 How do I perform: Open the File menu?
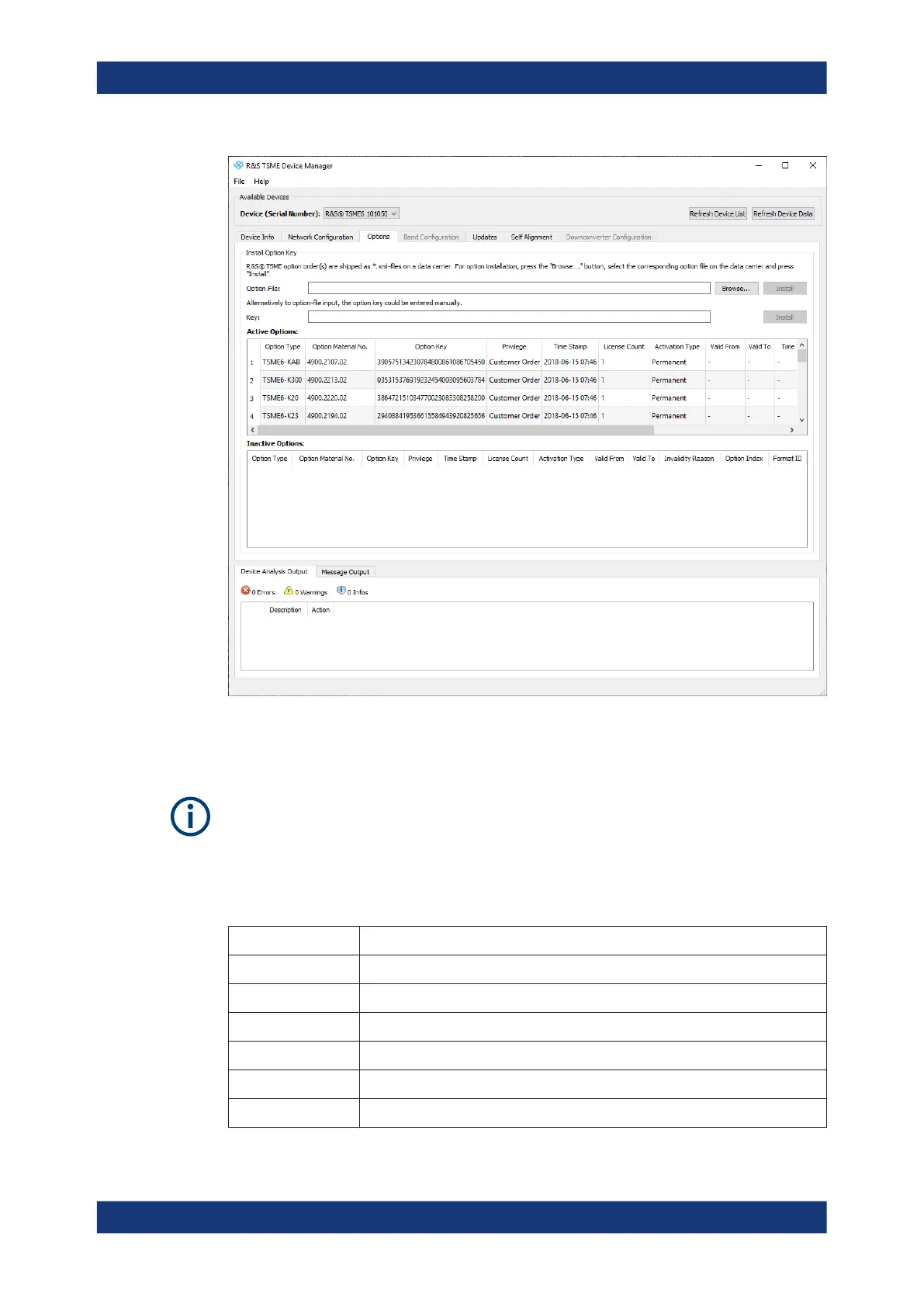click(x=239, y=182)
